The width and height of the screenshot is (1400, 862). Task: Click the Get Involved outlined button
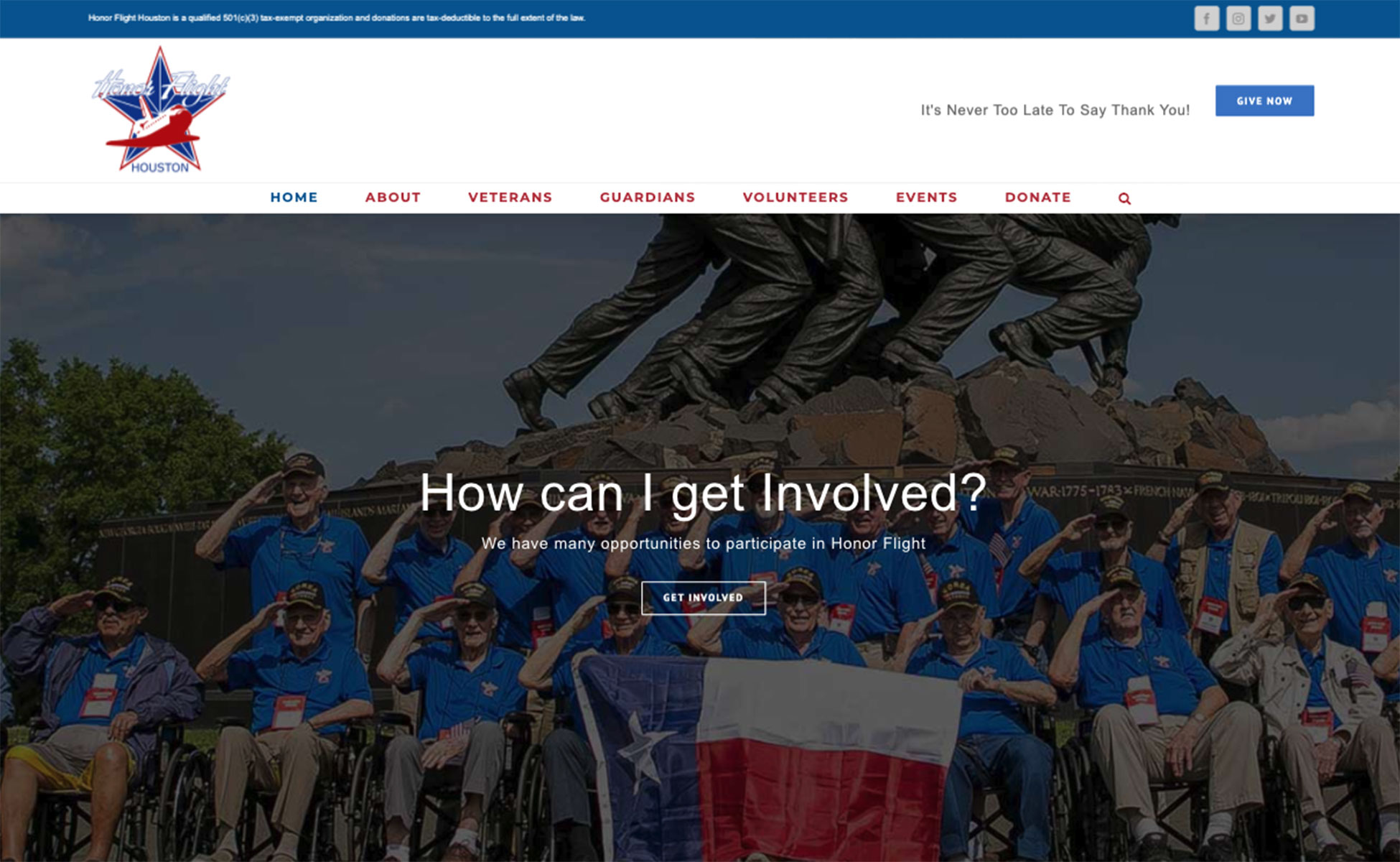coord(703,598)
